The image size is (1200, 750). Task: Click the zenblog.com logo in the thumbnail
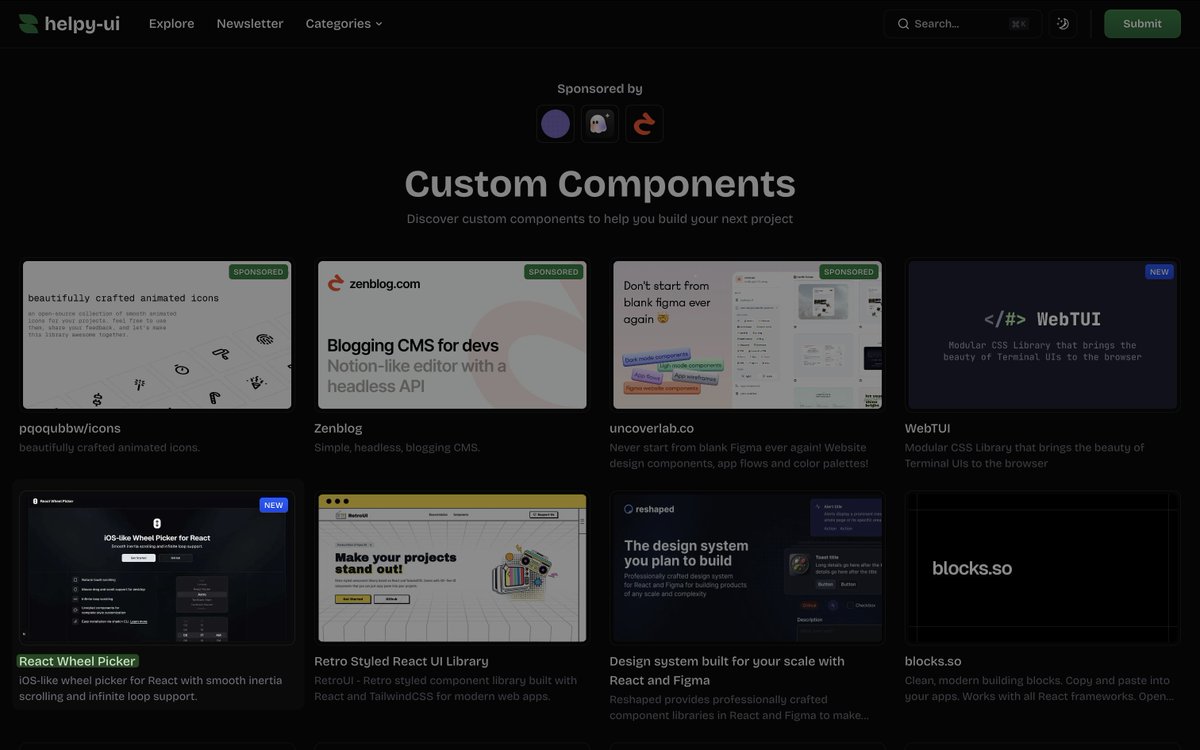coord(374,284)
